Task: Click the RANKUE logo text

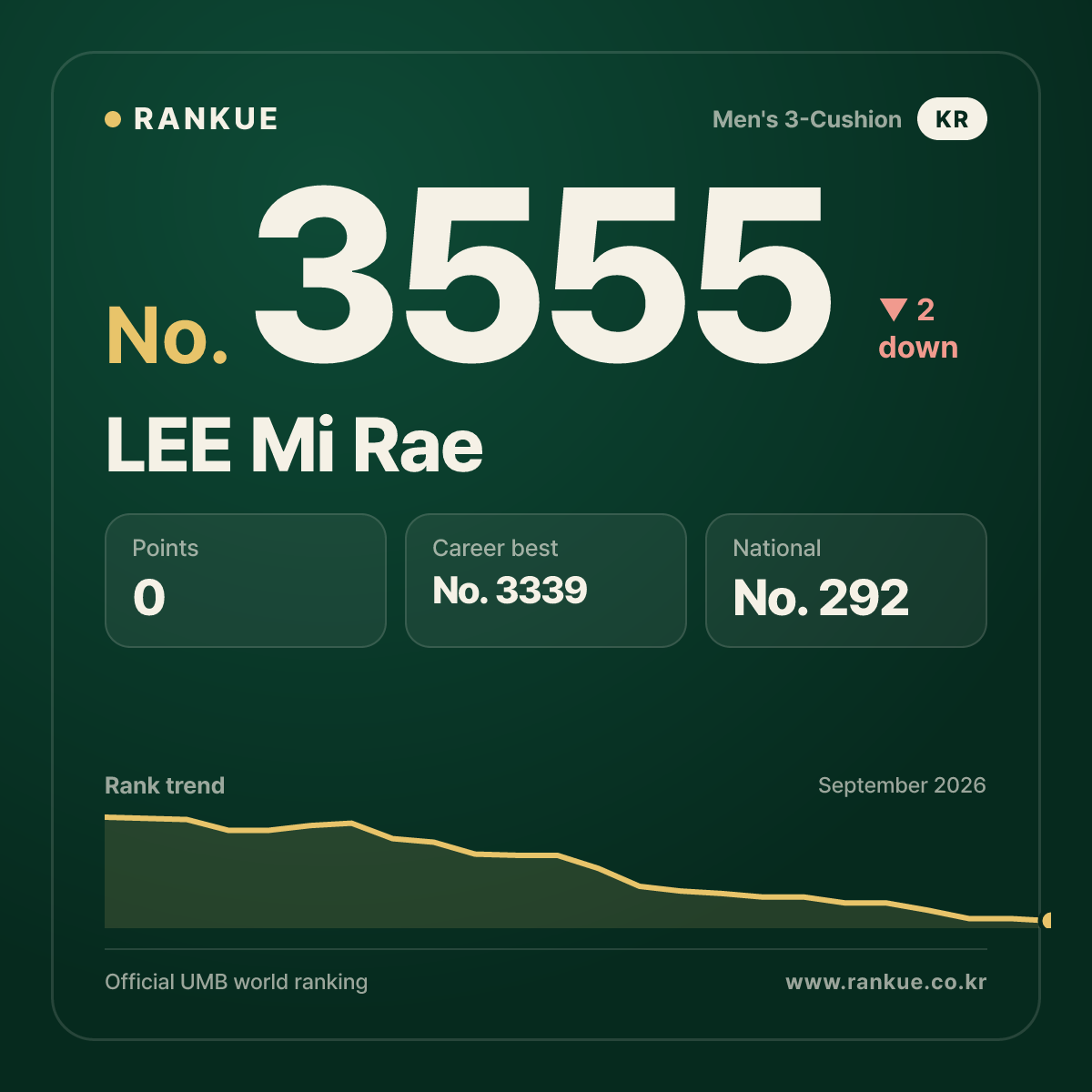Action: pos(206,119)
